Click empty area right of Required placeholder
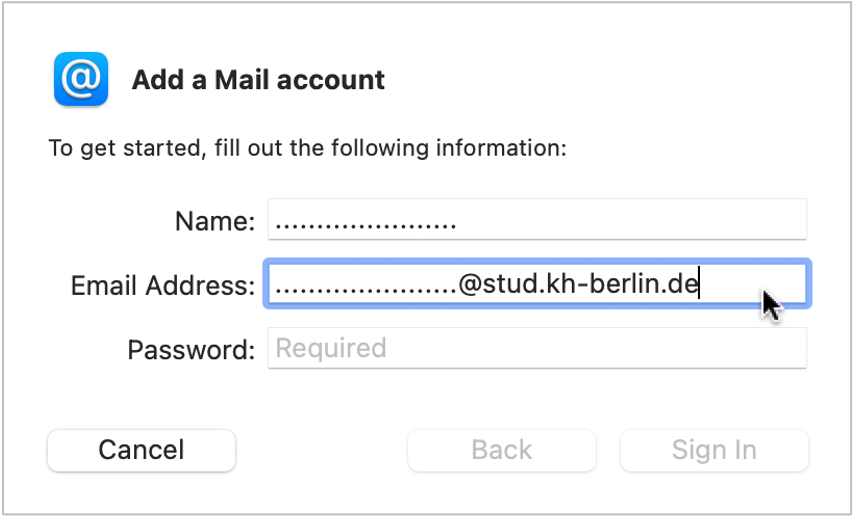This screenshot has height=516, width=854. tap(596, 348)
